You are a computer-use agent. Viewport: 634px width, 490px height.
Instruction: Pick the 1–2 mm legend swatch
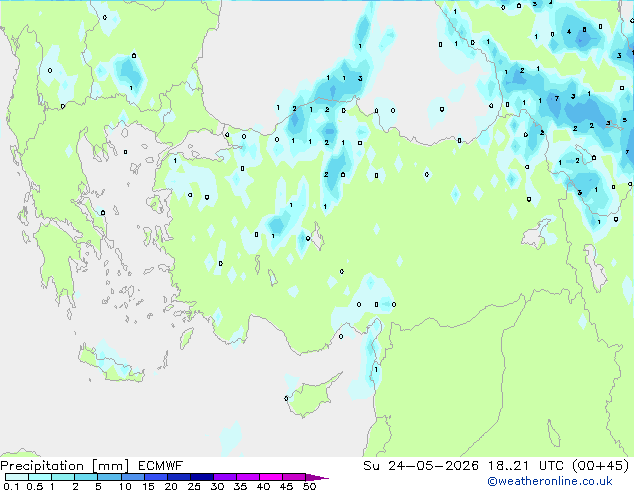click(x=63, y=477)
